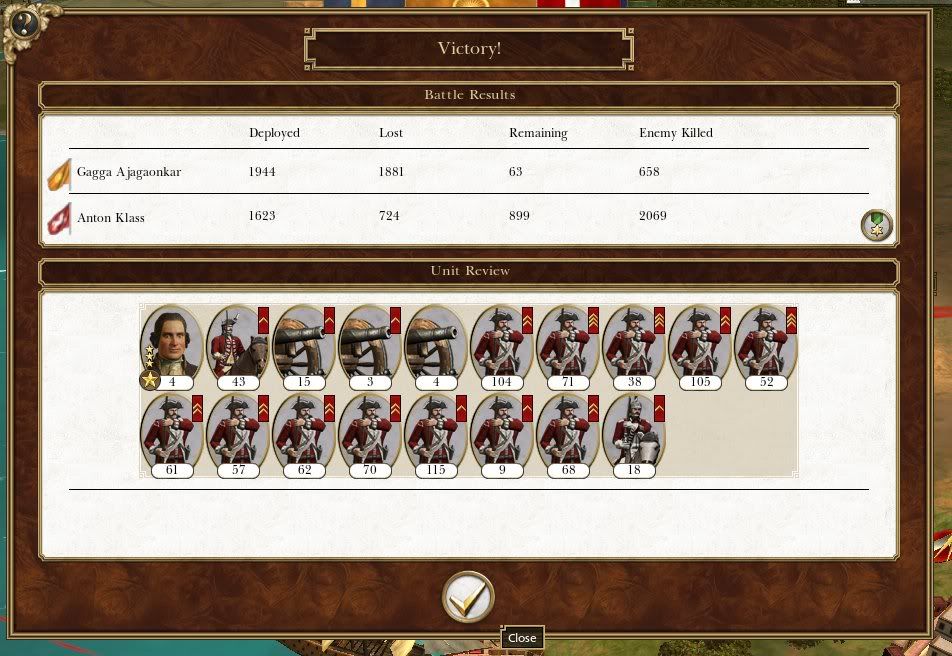Click the green medal icon beside Anton Klass
Screen dimensions: 952x656
[877, 225]
